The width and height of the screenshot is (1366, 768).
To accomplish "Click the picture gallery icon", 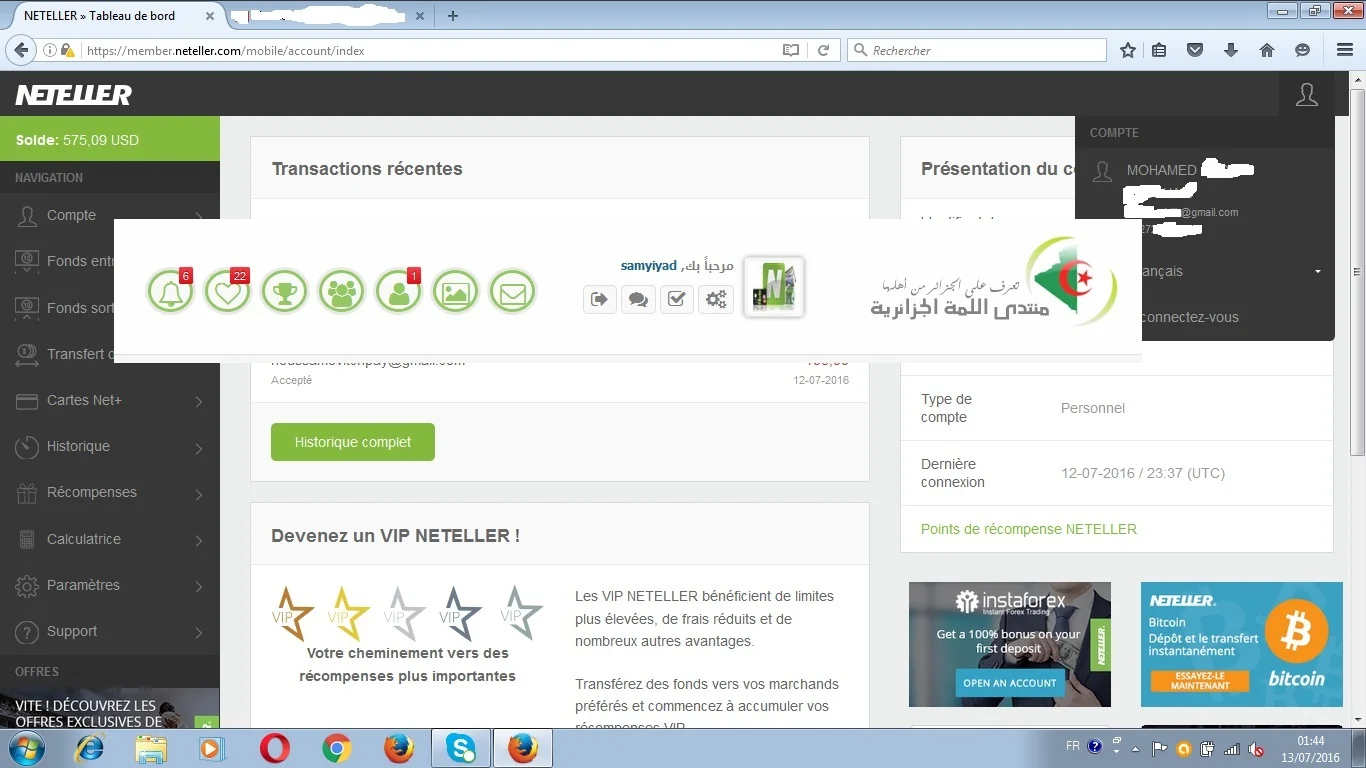I will (x=455, y=292).
